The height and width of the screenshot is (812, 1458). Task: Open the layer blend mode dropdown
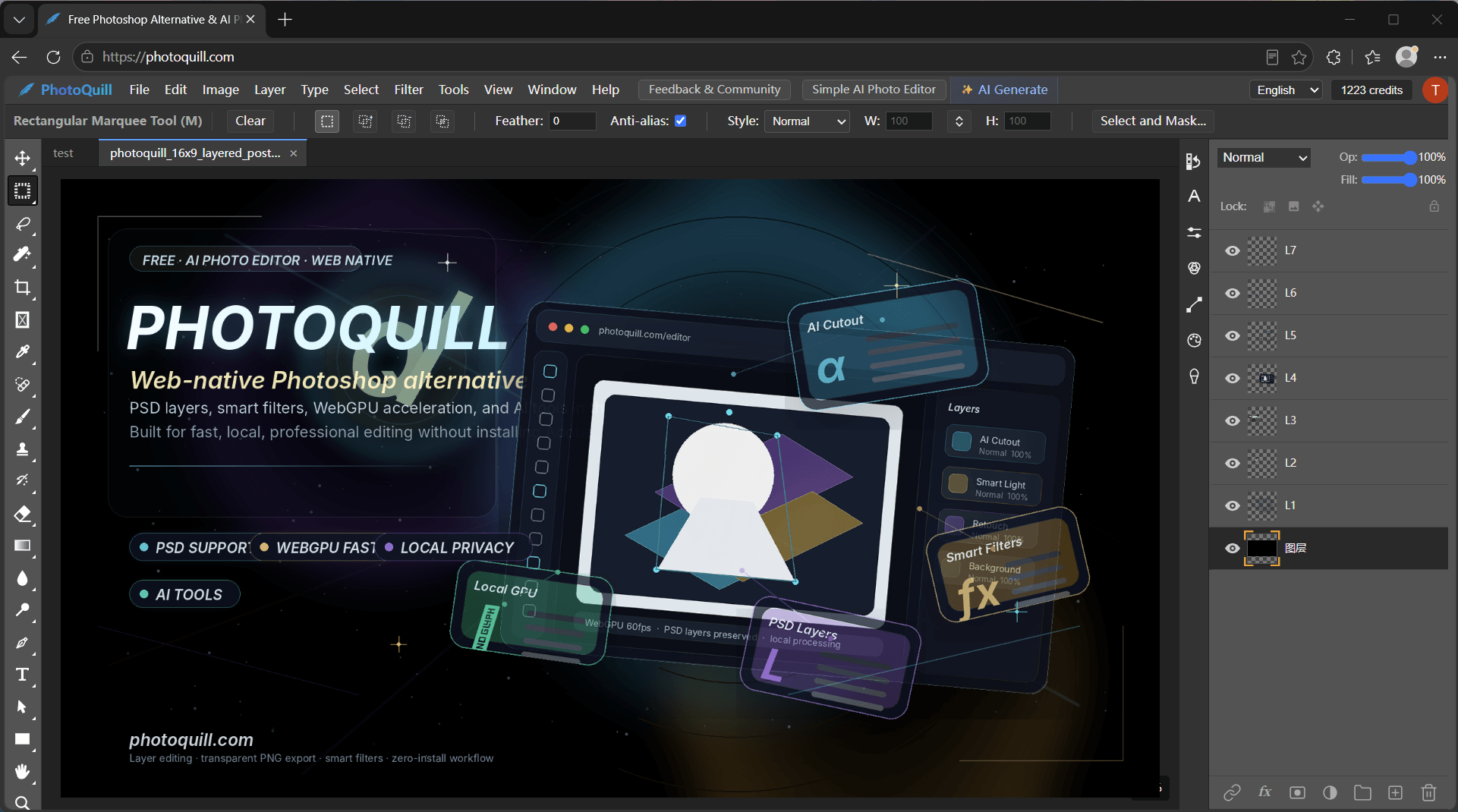click(1264, 157)
